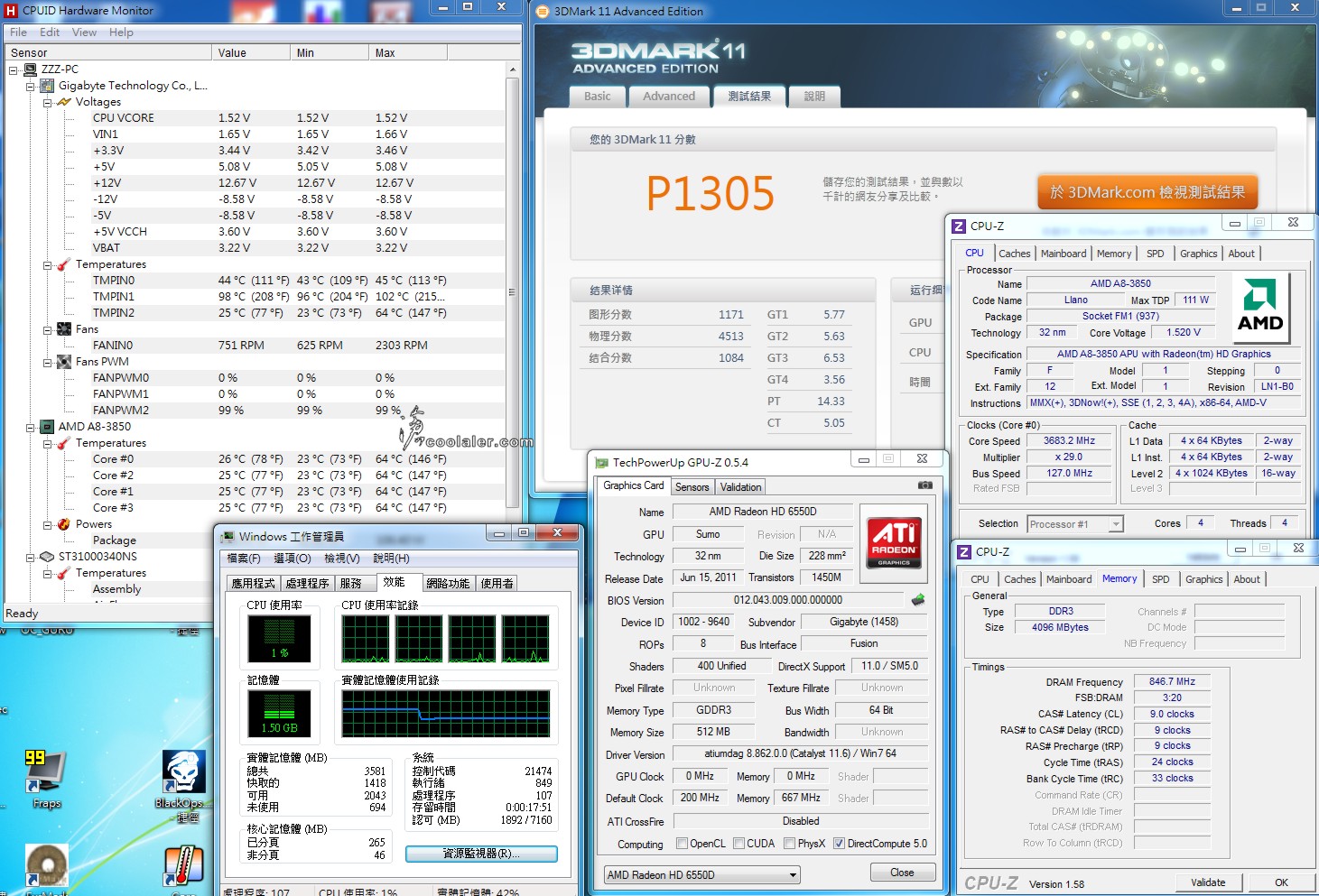Open the View menu in Hardware Monitor
This screenshot has height=896, width=1319.
[84, 32]
